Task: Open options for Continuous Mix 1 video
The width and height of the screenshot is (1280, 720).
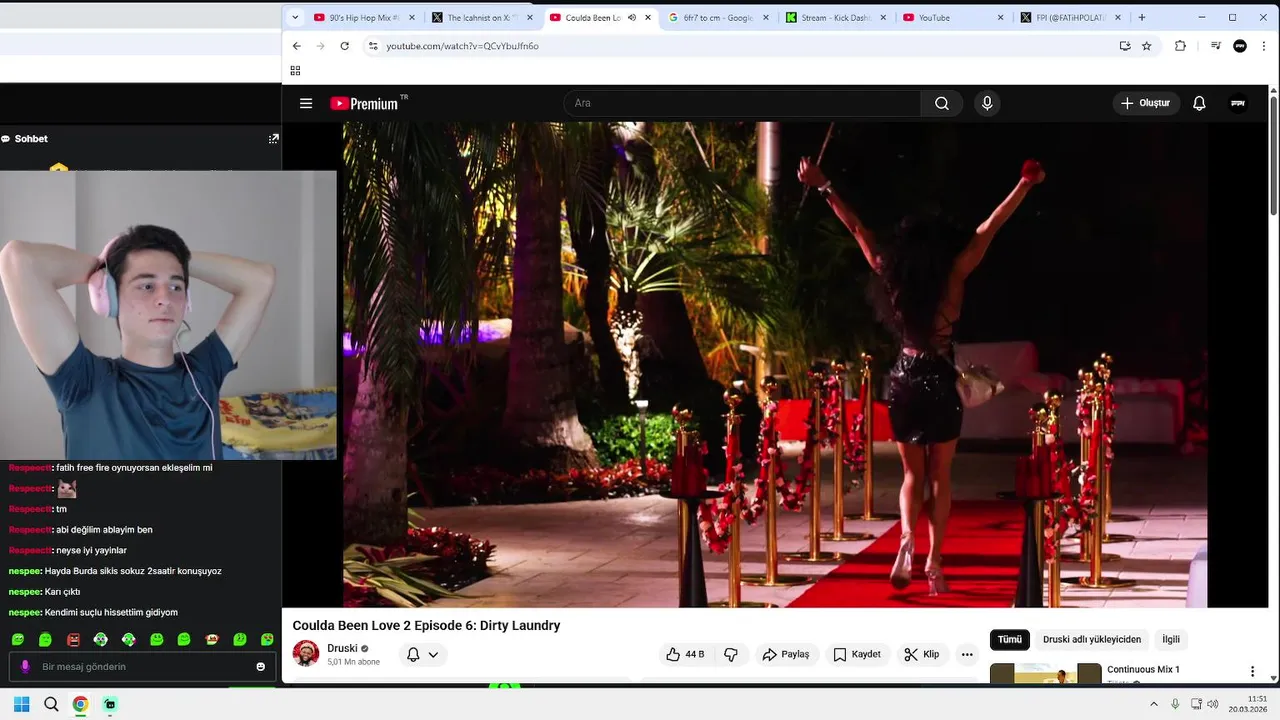Action: 1252,672
